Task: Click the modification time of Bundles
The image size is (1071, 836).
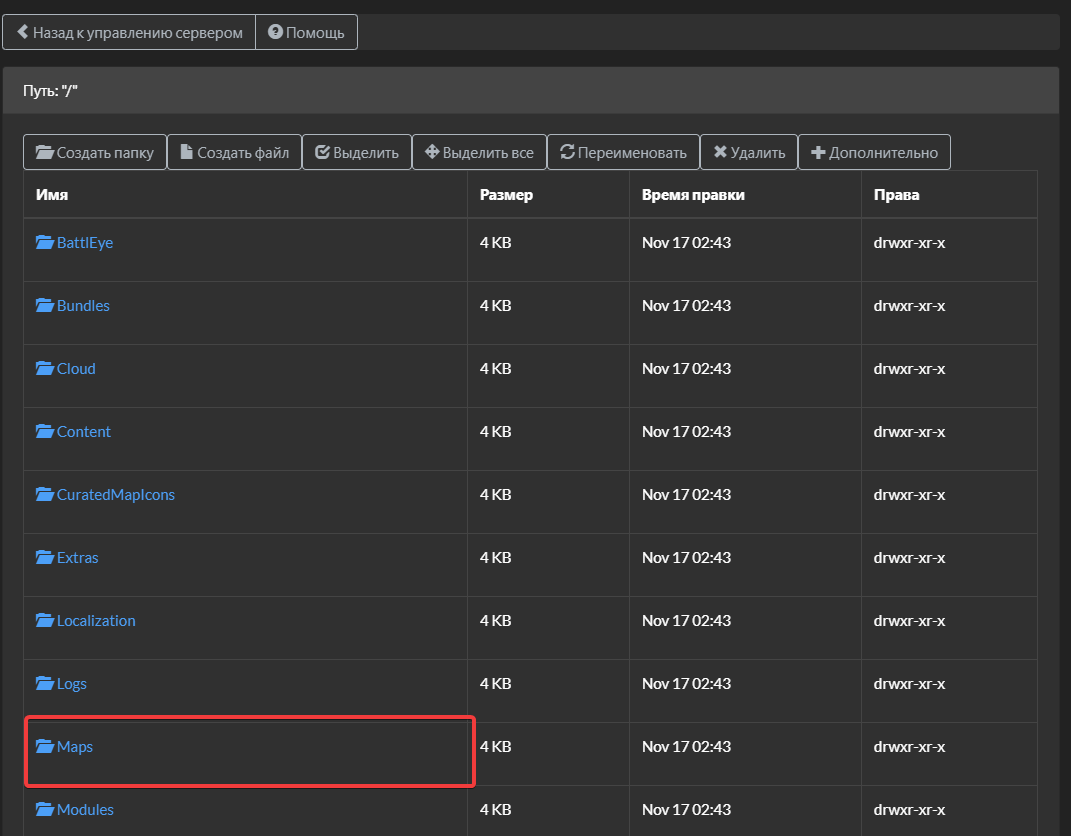Action: point(686,305)
